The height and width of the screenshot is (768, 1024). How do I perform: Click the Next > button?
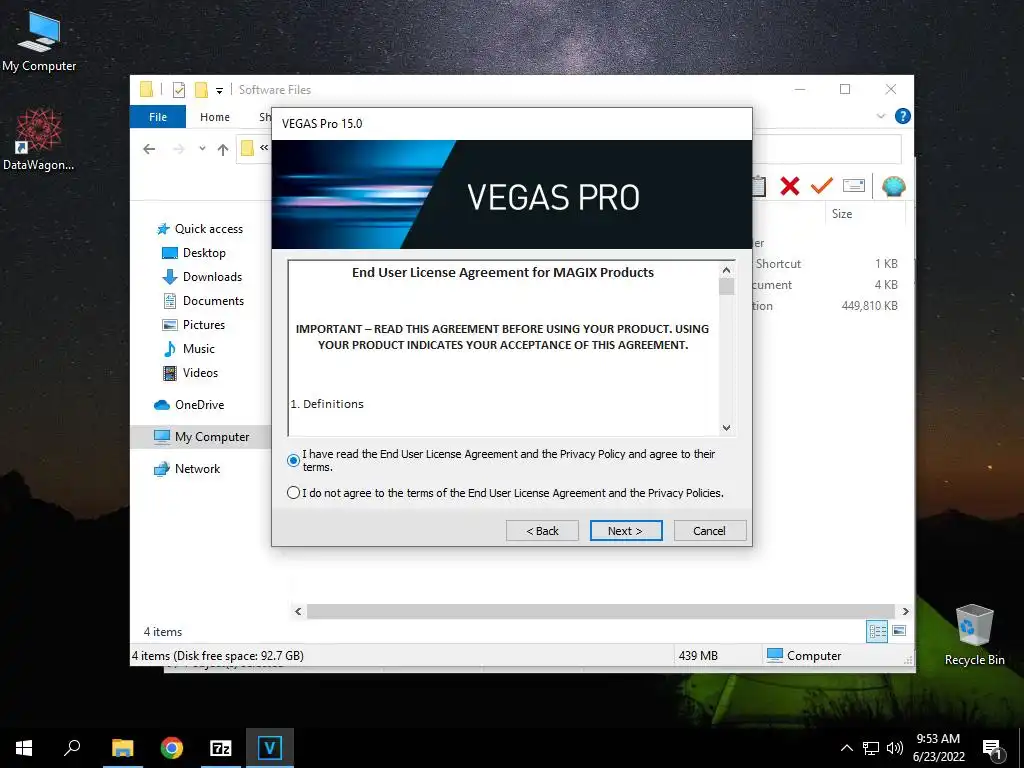point(626,530)
